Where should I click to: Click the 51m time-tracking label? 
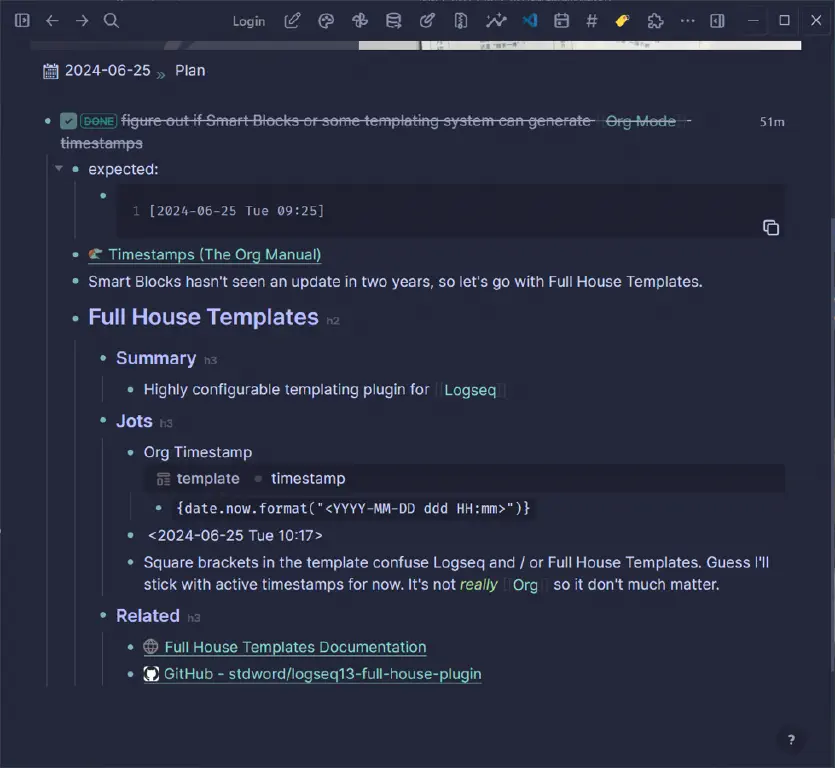tap(772, 122)
